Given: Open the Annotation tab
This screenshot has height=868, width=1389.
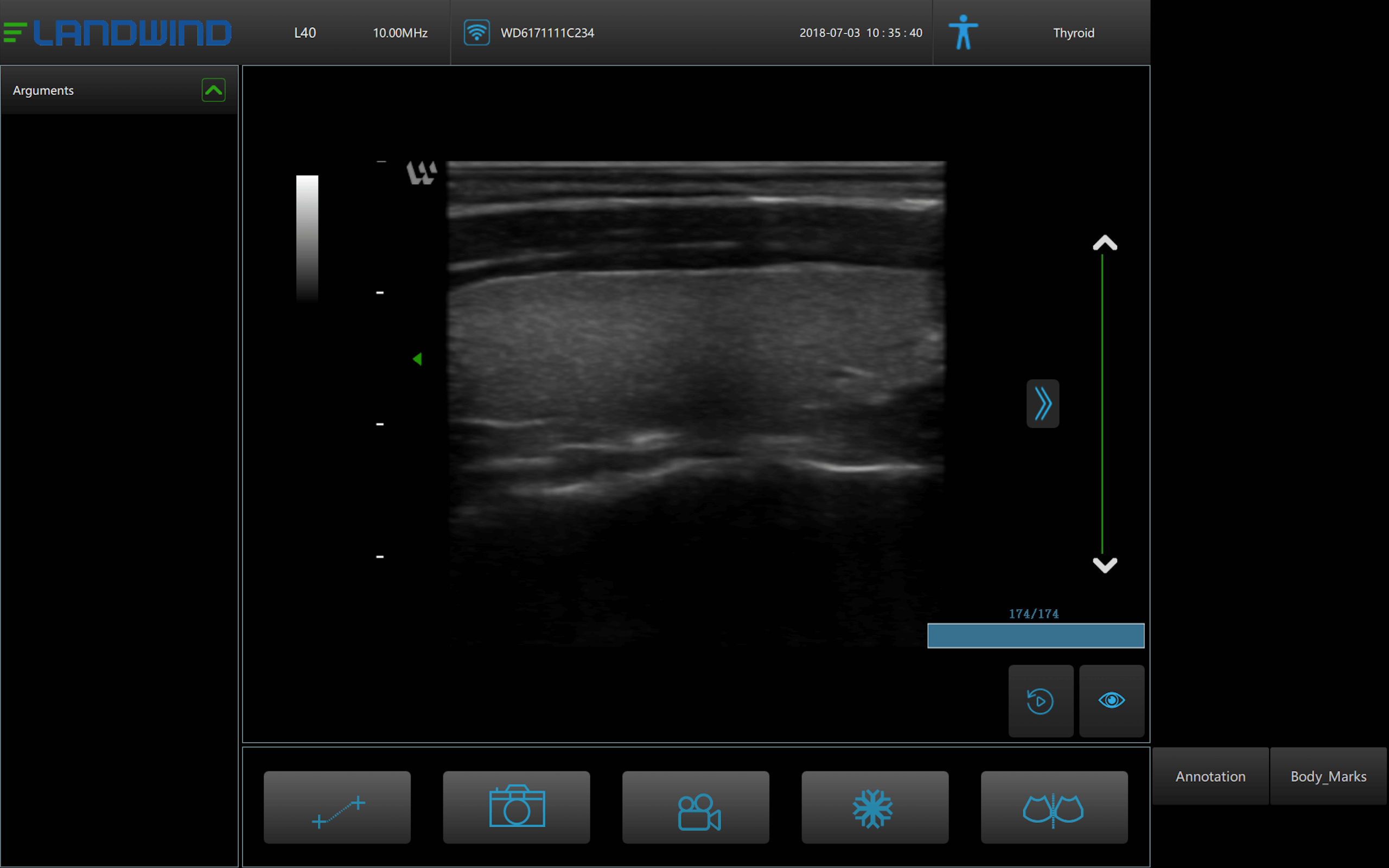Looking at the screenshot, I should pyautogui.click(x=1210, y=776).
